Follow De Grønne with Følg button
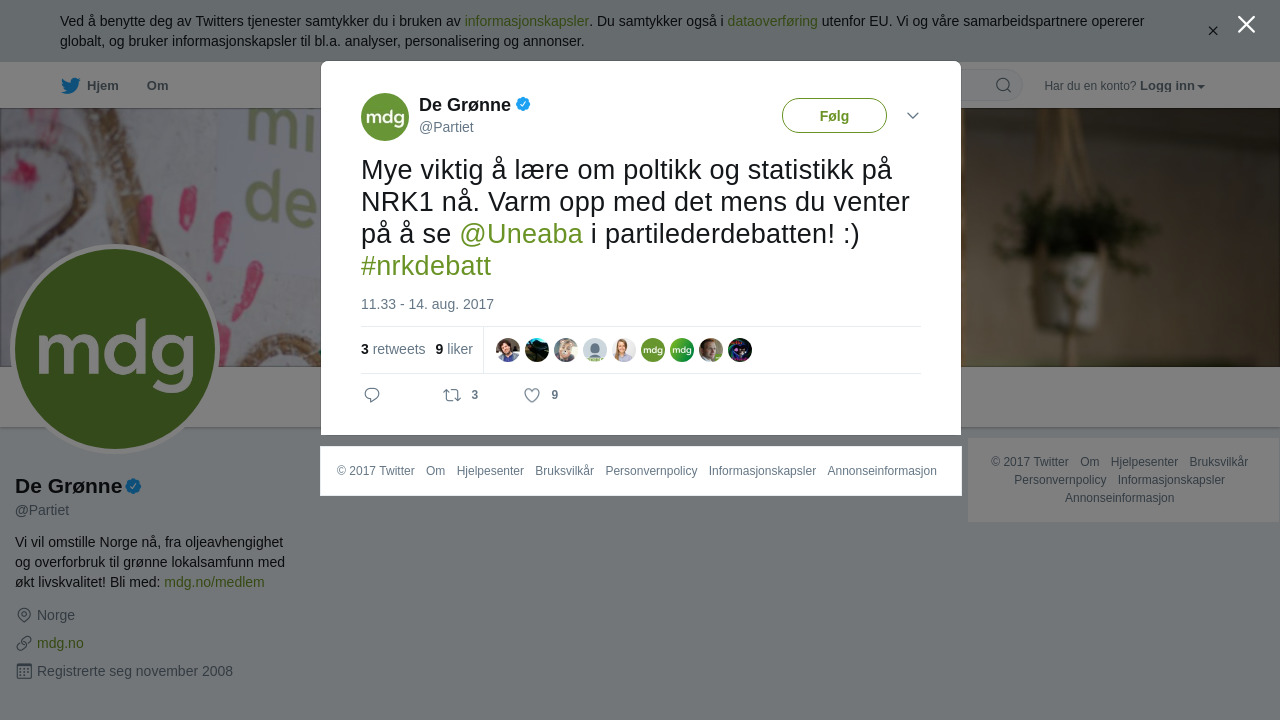Image resolution: width=1280 pixels, height=720 pixels. [834, 116]
